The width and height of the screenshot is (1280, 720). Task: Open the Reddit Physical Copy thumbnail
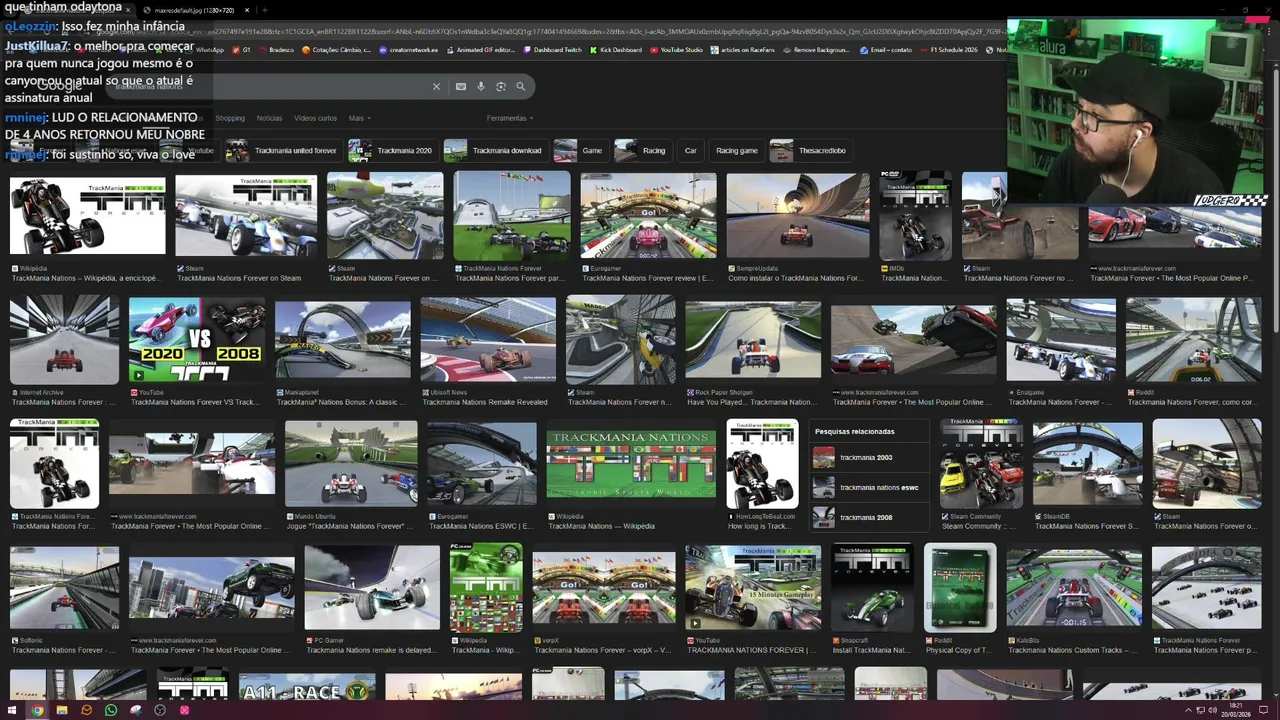pos(960,587)
